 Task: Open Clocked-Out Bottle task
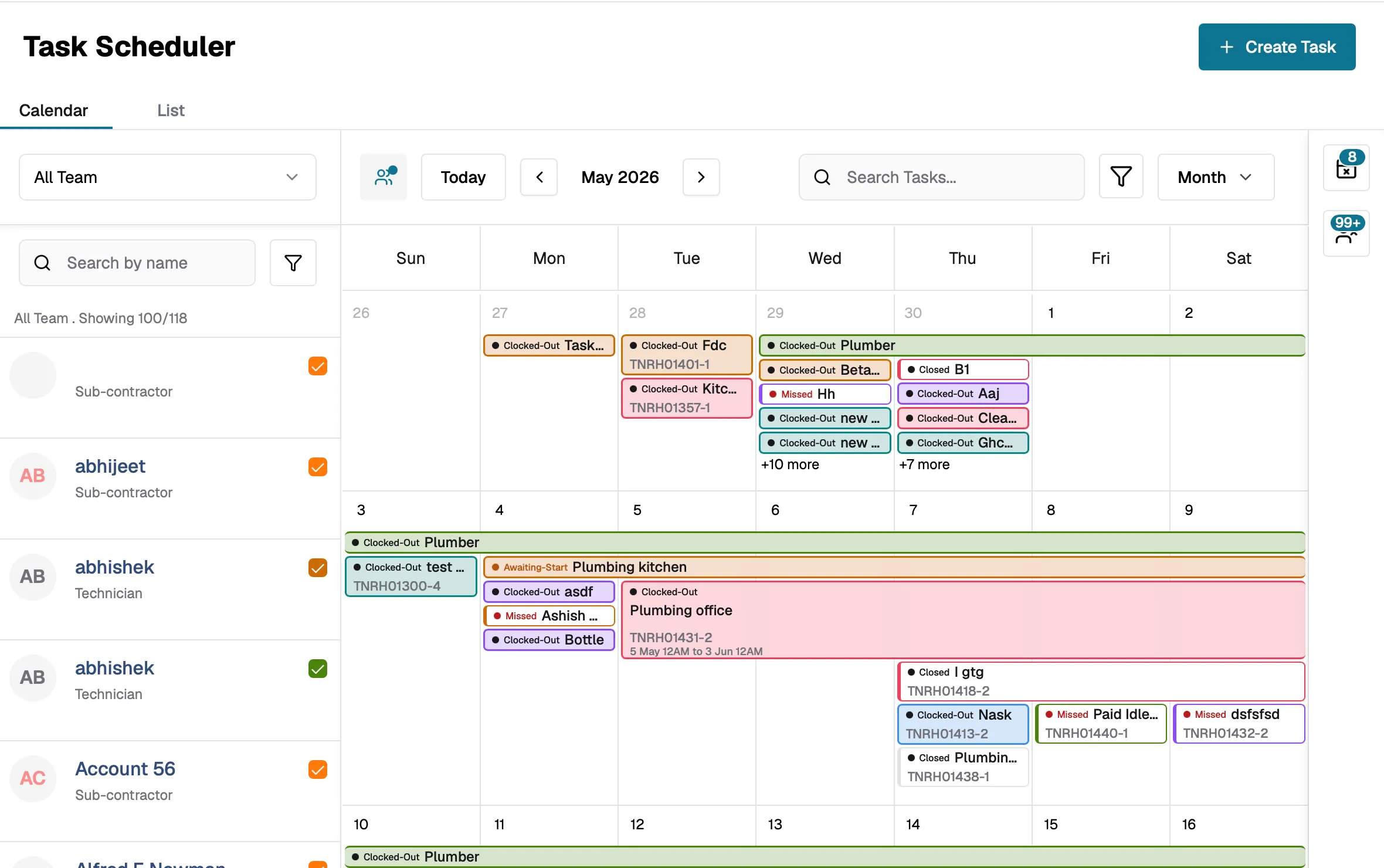[549, 640]
